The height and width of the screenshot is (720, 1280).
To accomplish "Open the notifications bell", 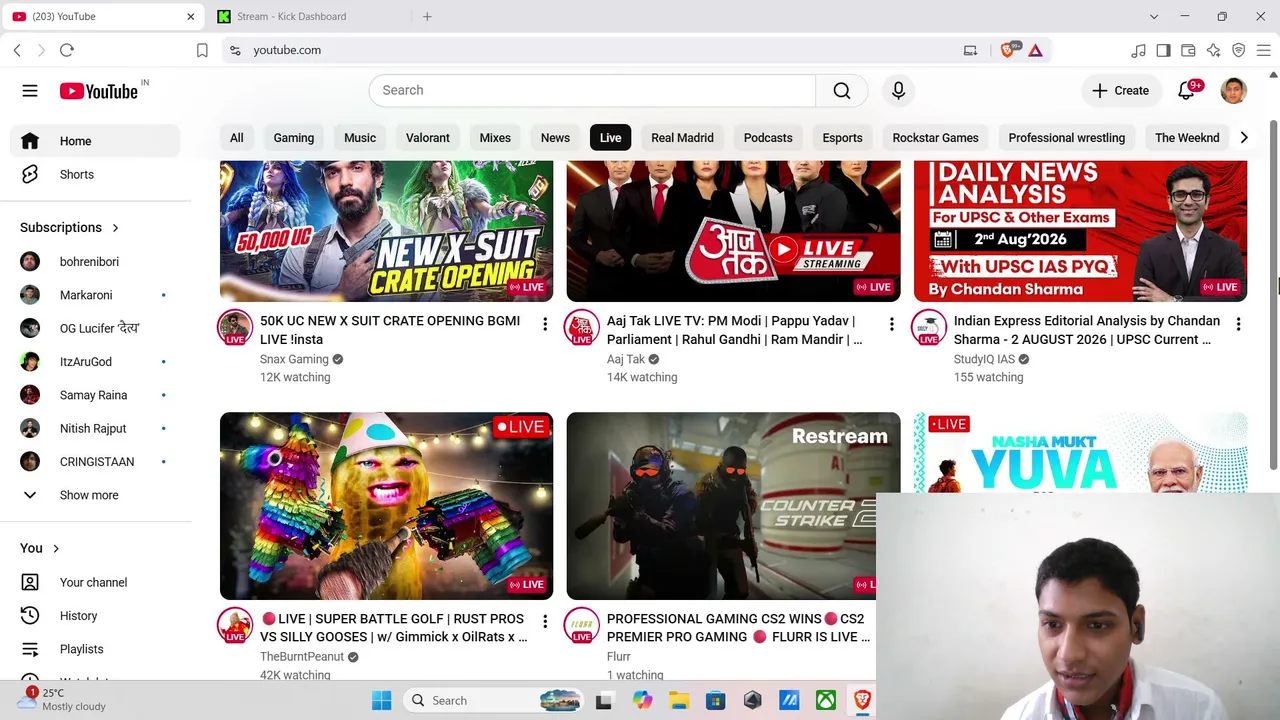I will 1187,90.
